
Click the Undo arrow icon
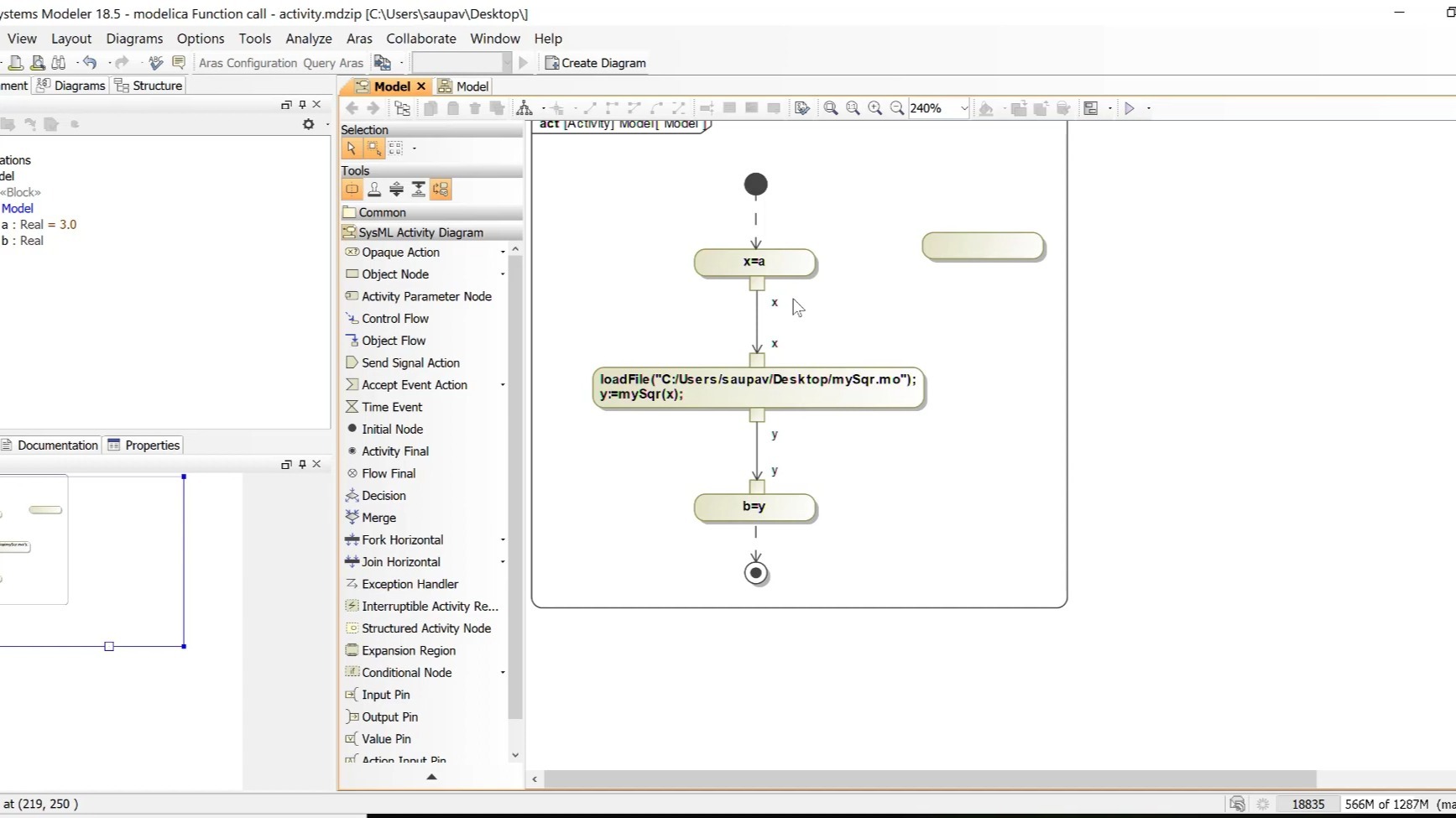click(x=90, y=63)
